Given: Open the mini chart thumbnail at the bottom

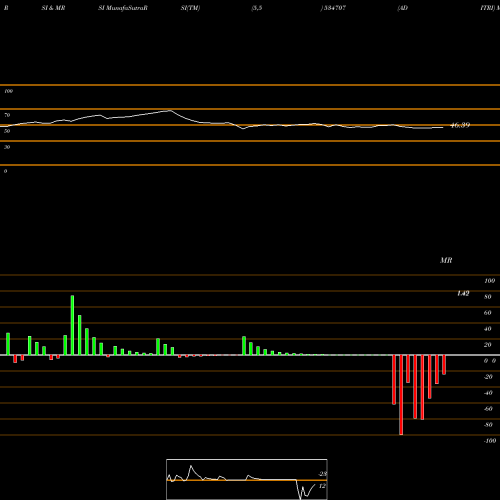Looking at the screenshot, I should pos(247,479).
